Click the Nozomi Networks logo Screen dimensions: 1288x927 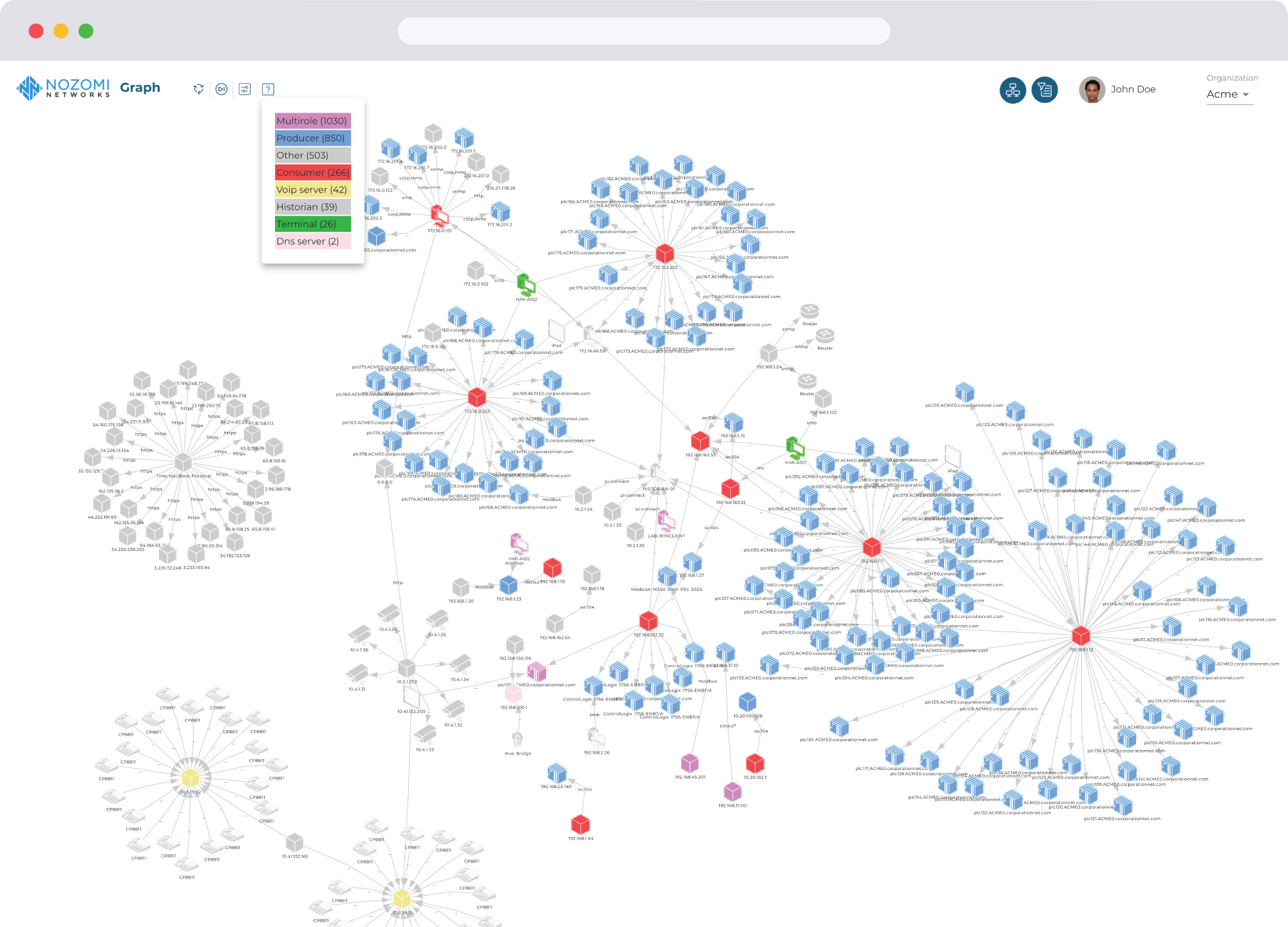pyautogui.click(x=63, y=88)
